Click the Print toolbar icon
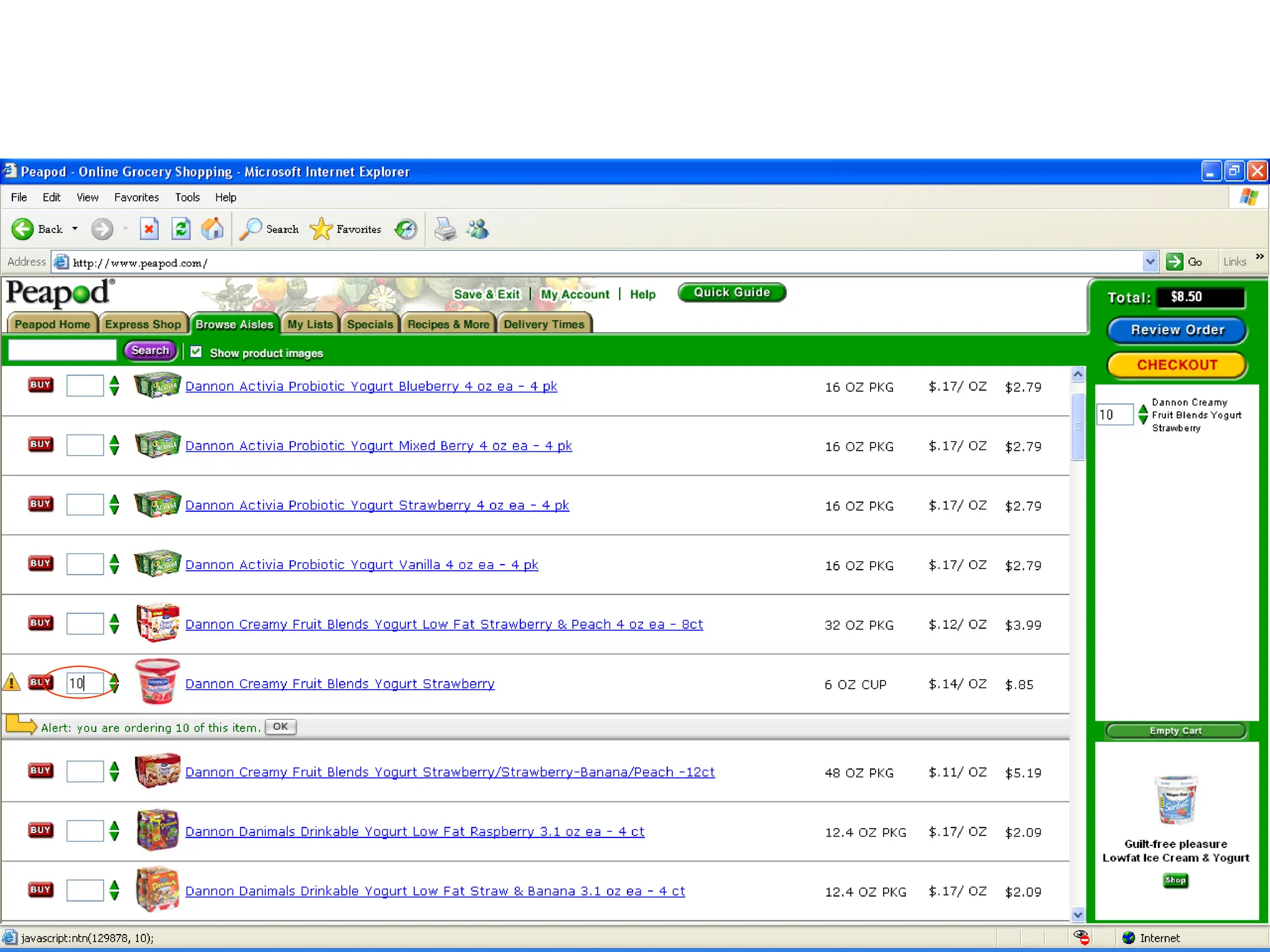This screenshot has height=952, width=1270. pyautogui.click(x=445, y=229)
